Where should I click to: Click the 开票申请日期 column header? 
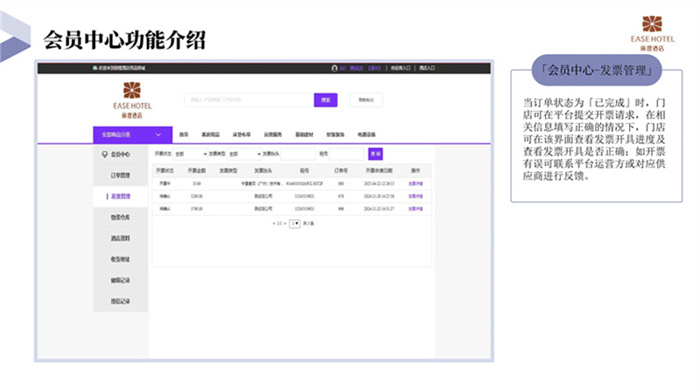[x=379, y=171]
